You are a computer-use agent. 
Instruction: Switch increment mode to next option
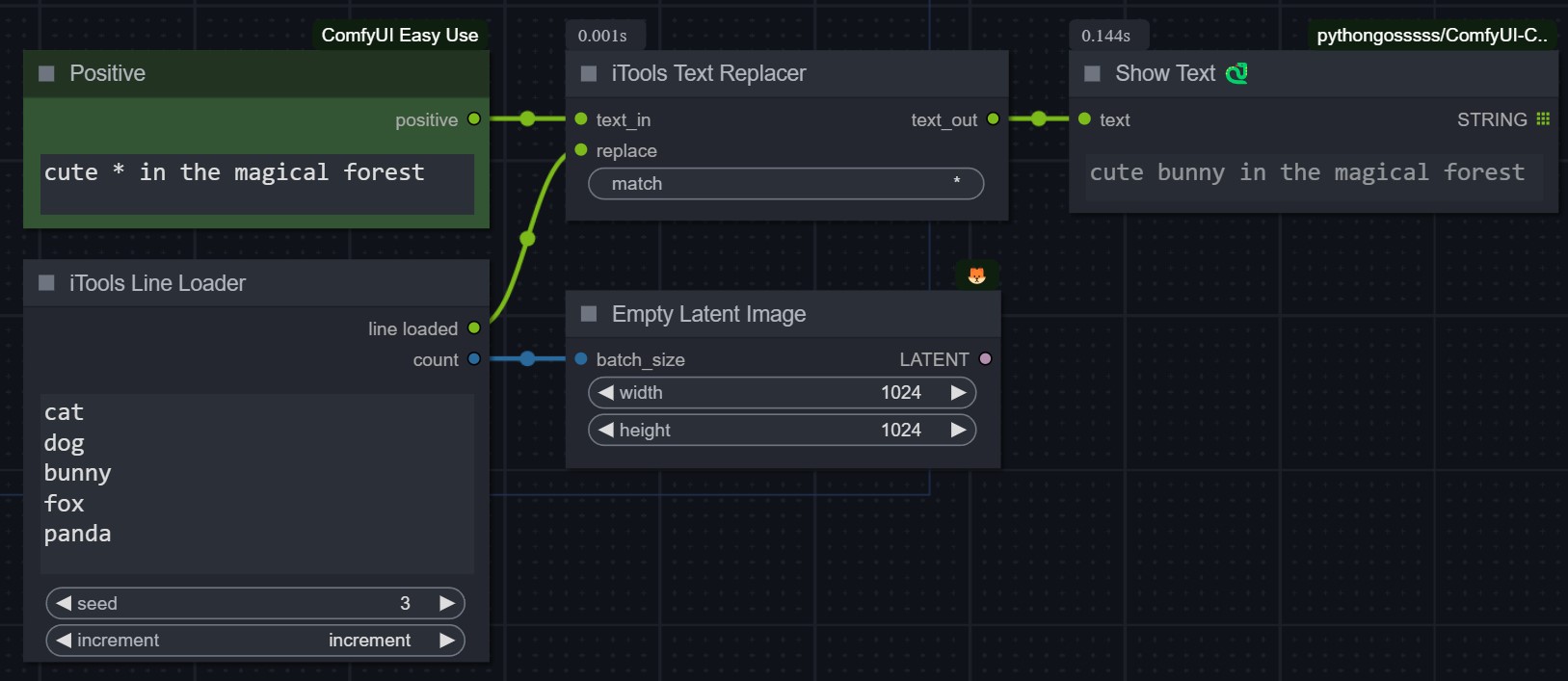(447, 640)
